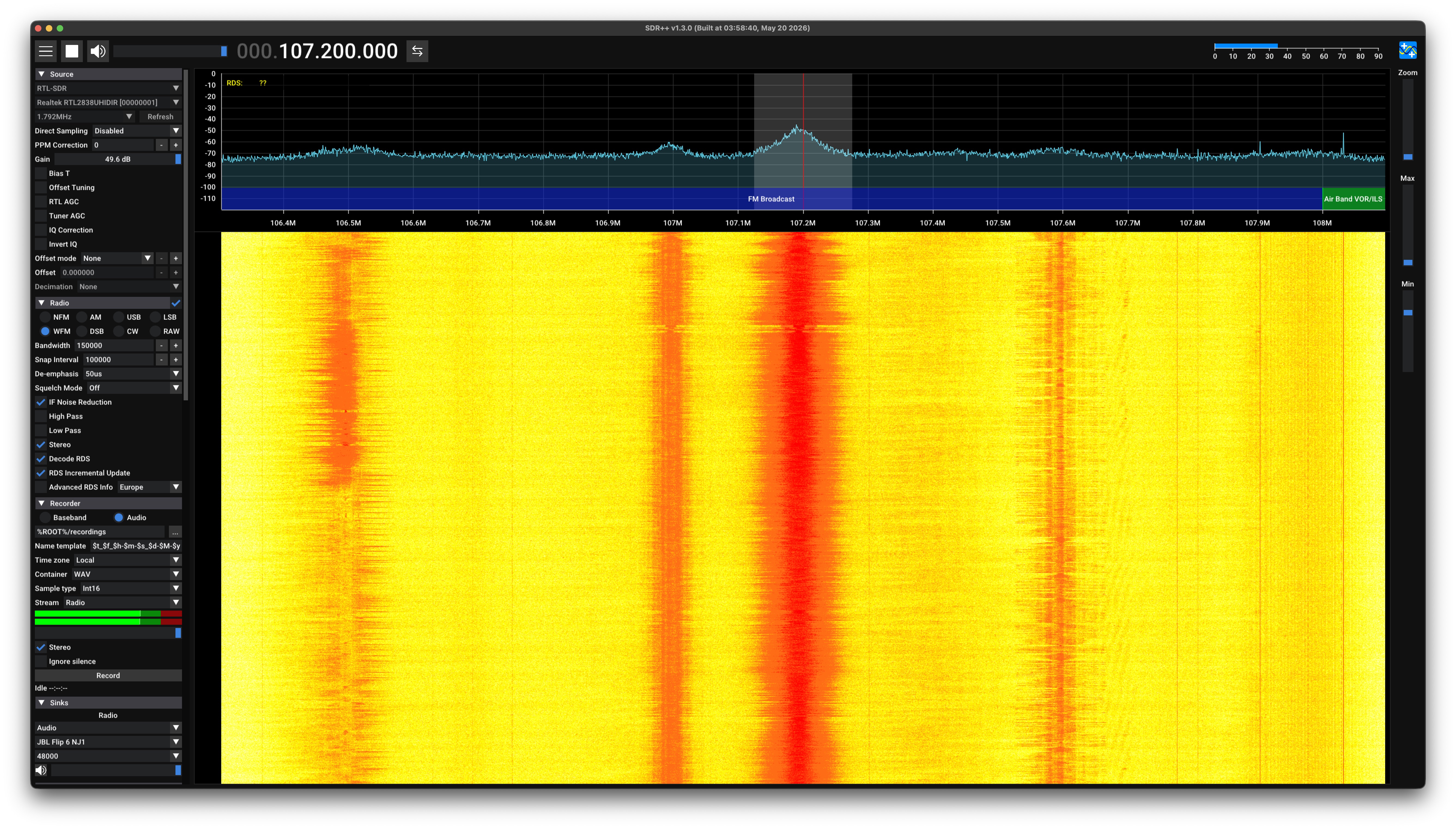Stop the SDR with the stop button
This screenshot has height=829, width=1456.
72,51
